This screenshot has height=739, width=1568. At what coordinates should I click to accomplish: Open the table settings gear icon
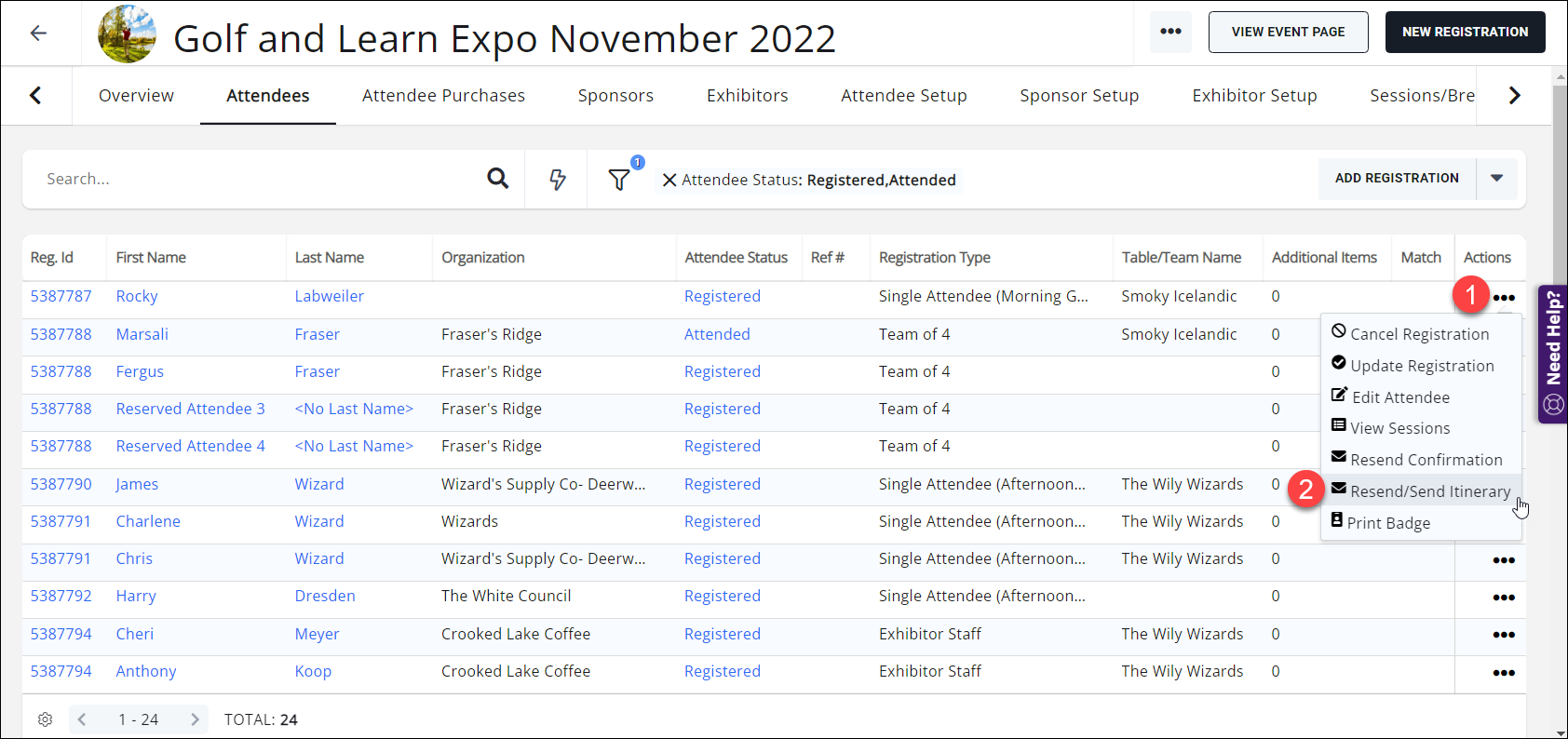(x=45, y=719)
